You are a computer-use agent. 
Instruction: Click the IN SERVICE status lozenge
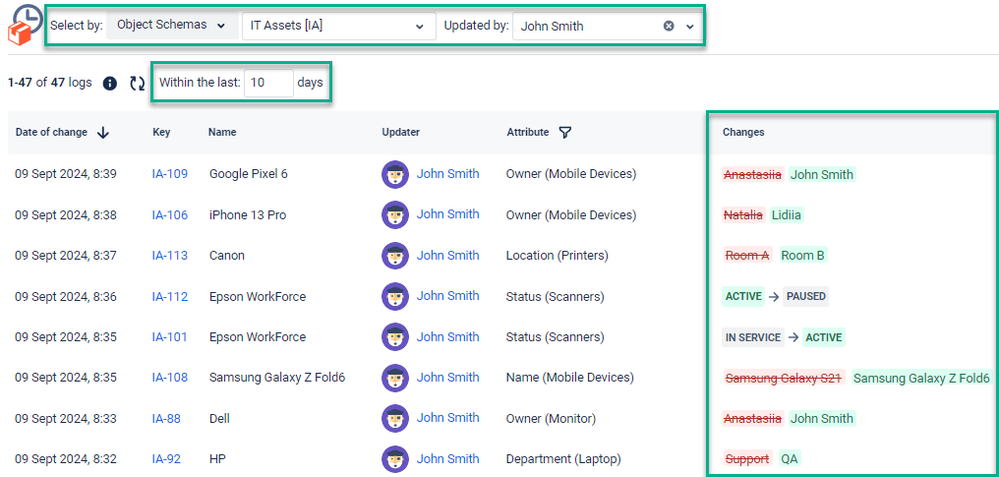pyautogui.click(x=752, y=337)
